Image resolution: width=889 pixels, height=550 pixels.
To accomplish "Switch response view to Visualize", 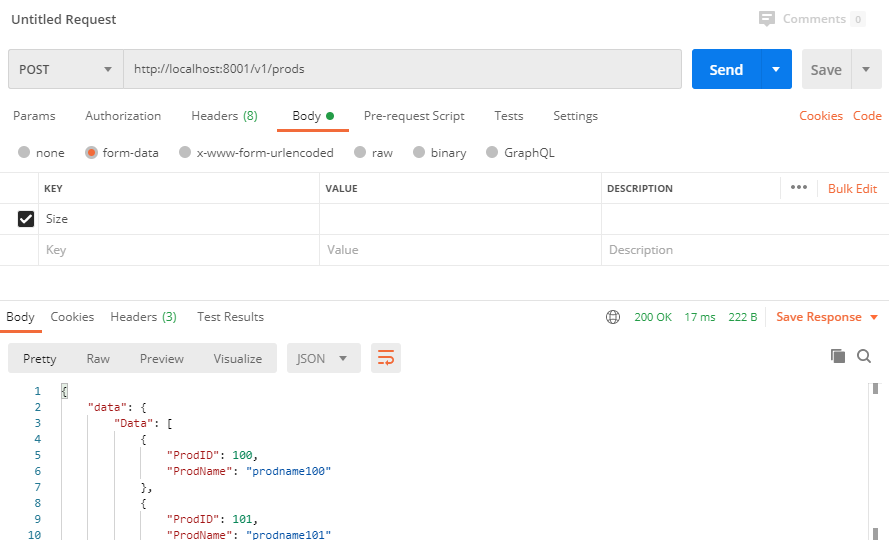I will [238, 358].
